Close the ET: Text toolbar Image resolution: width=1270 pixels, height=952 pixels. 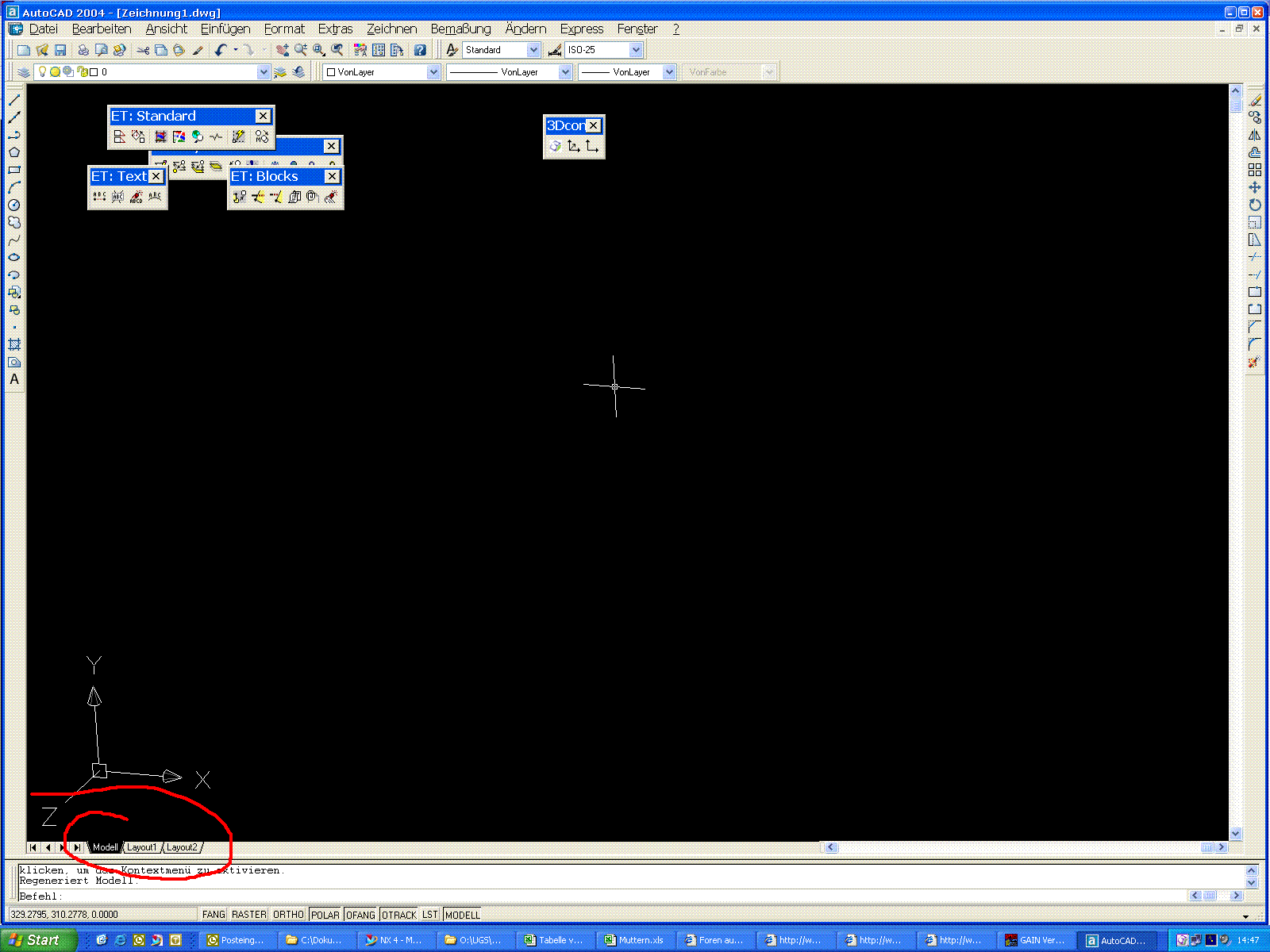point(156,176)
